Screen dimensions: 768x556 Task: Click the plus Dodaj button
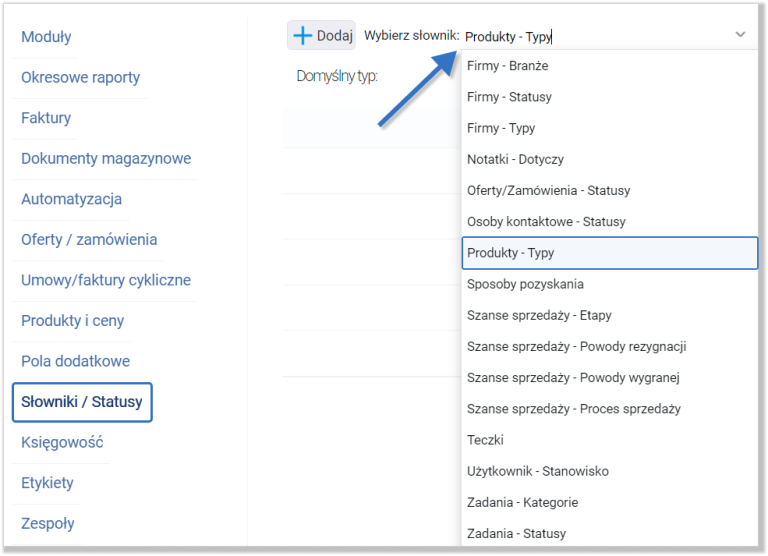tap(322, 35)
